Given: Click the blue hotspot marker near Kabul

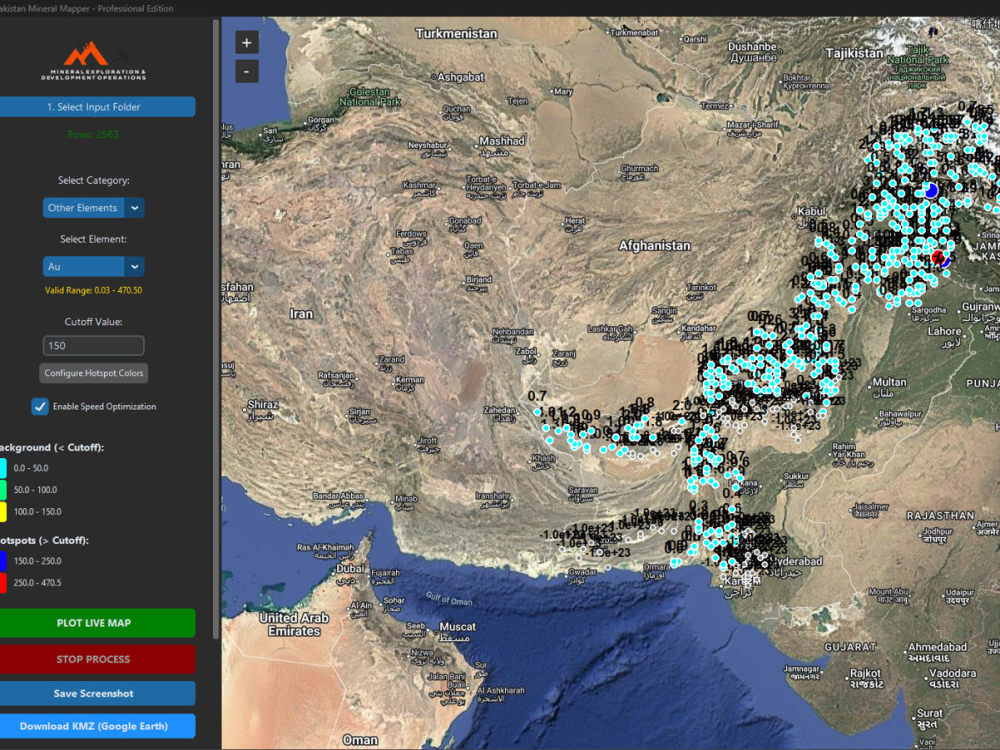Looking at the screenshot, I should (x=931, y=190).
